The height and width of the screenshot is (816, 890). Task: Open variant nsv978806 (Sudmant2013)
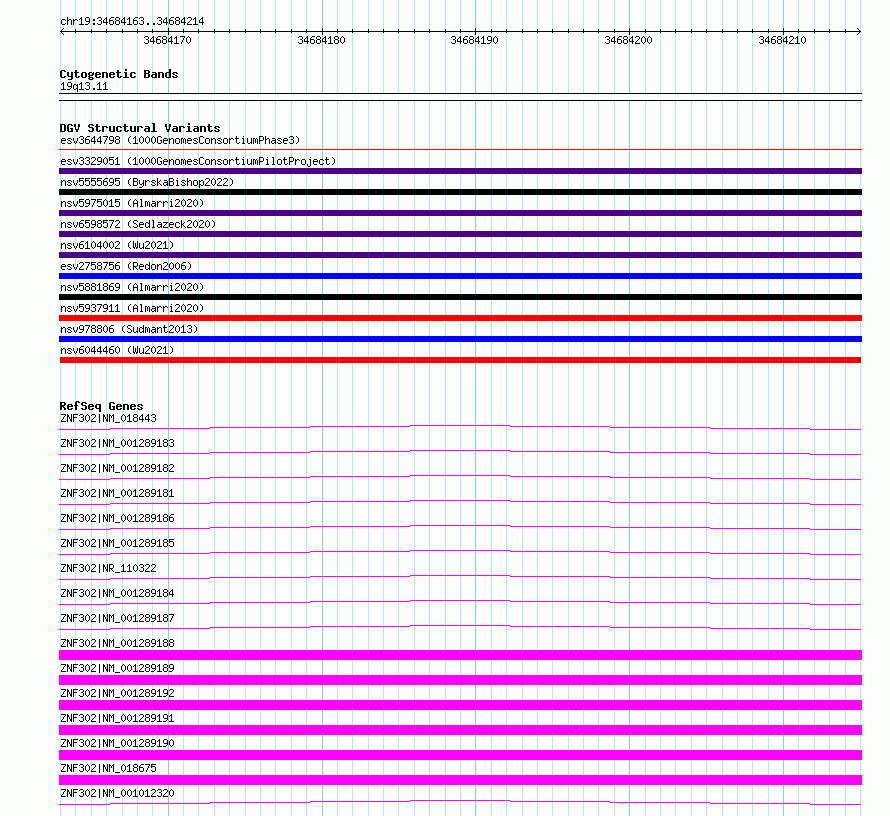pyautogui.click(x=129, y=329)
